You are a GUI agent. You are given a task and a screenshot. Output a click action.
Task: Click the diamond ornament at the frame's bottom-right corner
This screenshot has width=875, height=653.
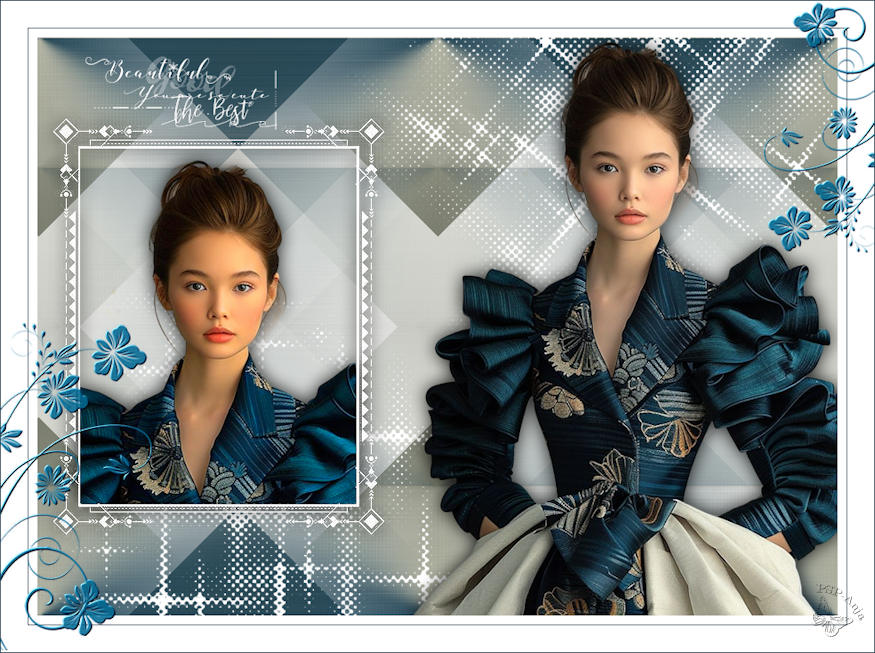tap(371, 520)
